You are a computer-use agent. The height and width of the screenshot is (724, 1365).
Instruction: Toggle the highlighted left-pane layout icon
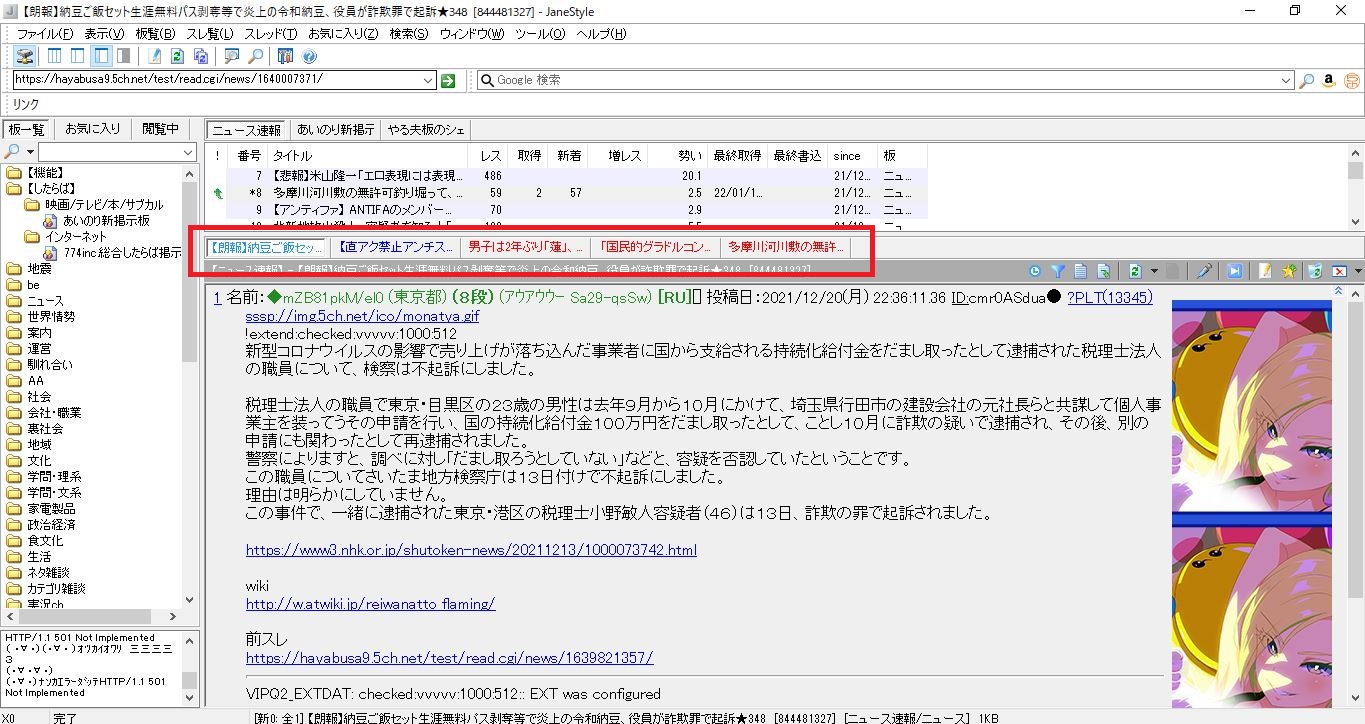(x=101, y=56)
